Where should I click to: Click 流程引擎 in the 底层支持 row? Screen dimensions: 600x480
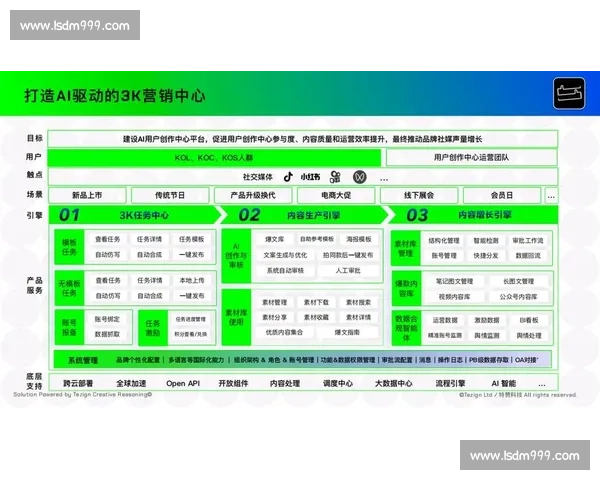450,384
